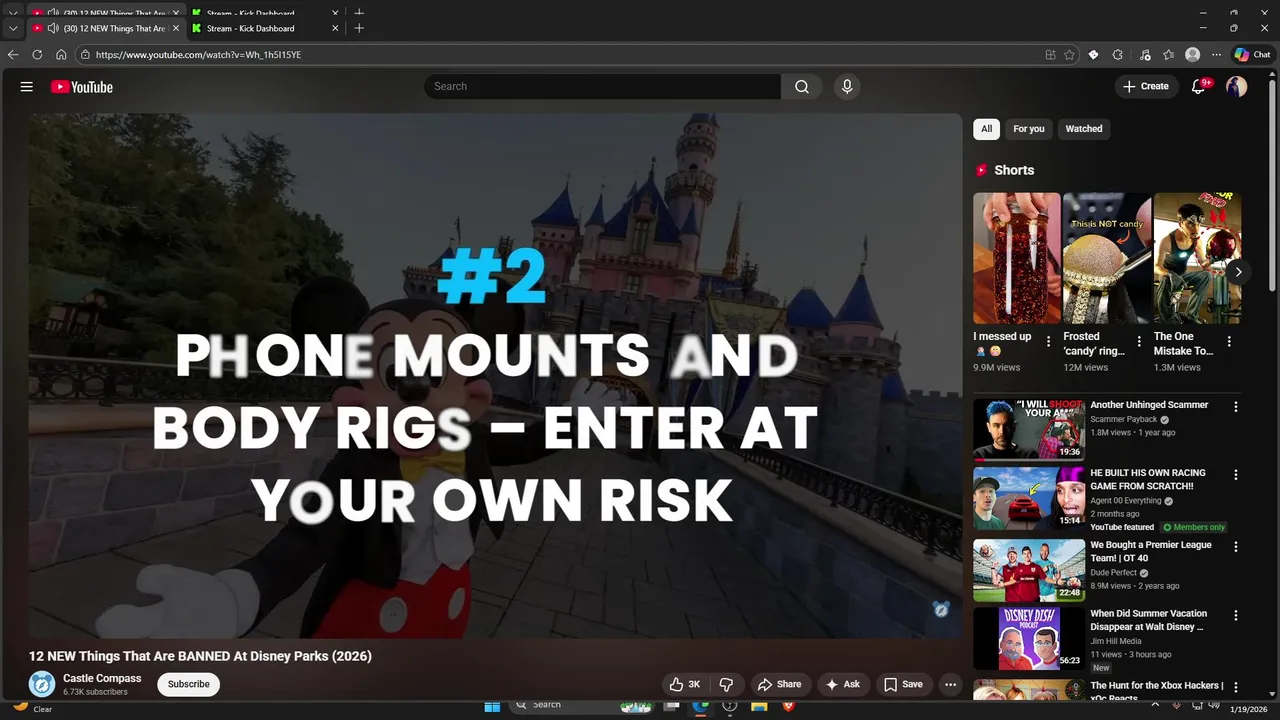The image size is (1280, 720).
Task: Open 'When Did Summer Vacation Disappear' video title
Action: point(1148,620)
